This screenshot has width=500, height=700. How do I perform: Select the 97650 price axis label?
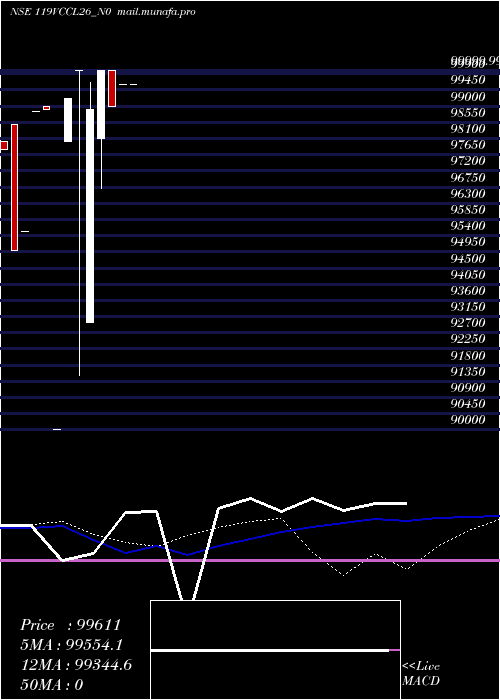click(468, 145)
